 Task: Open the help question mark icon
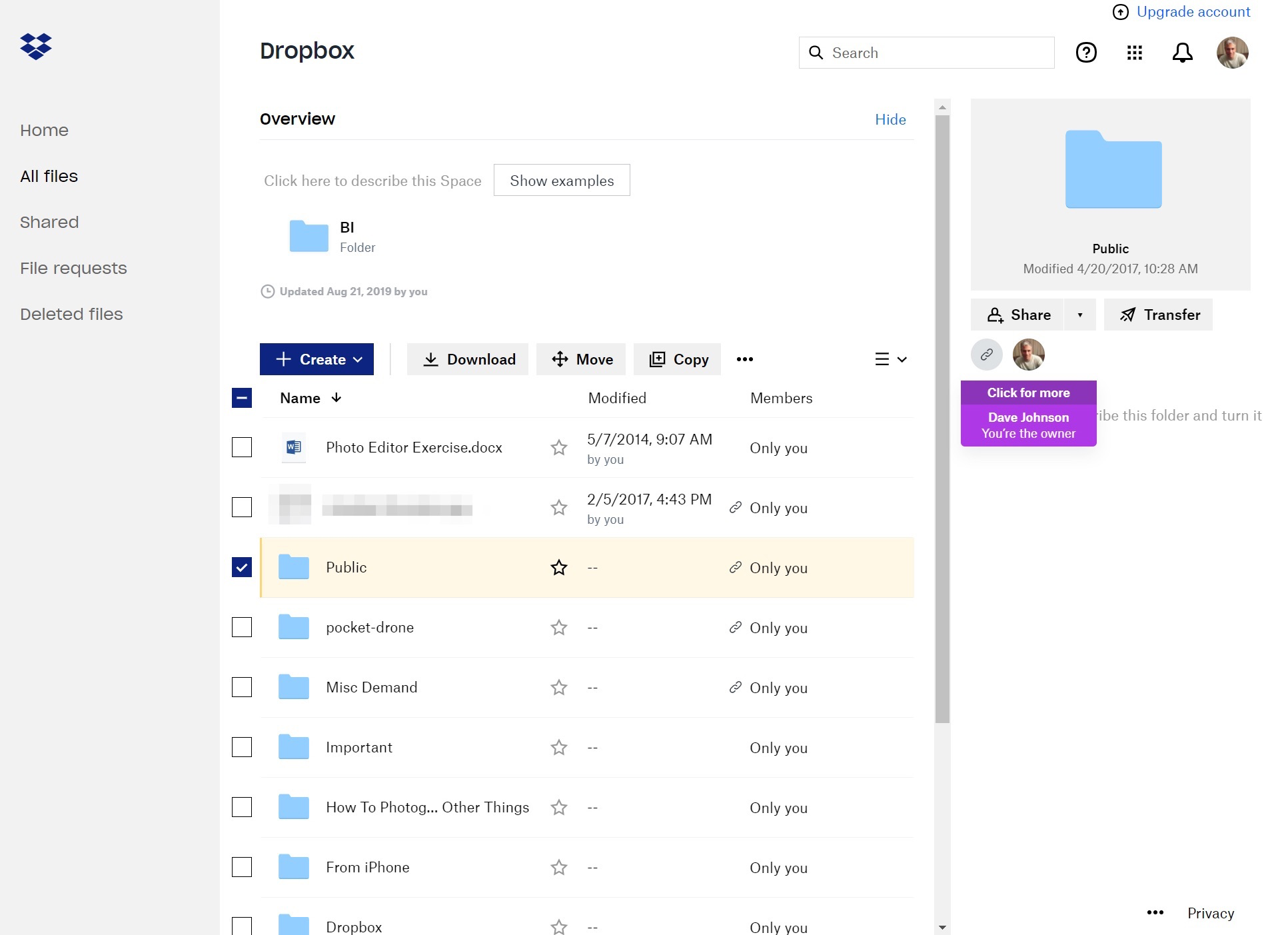tap(1086, 53)
